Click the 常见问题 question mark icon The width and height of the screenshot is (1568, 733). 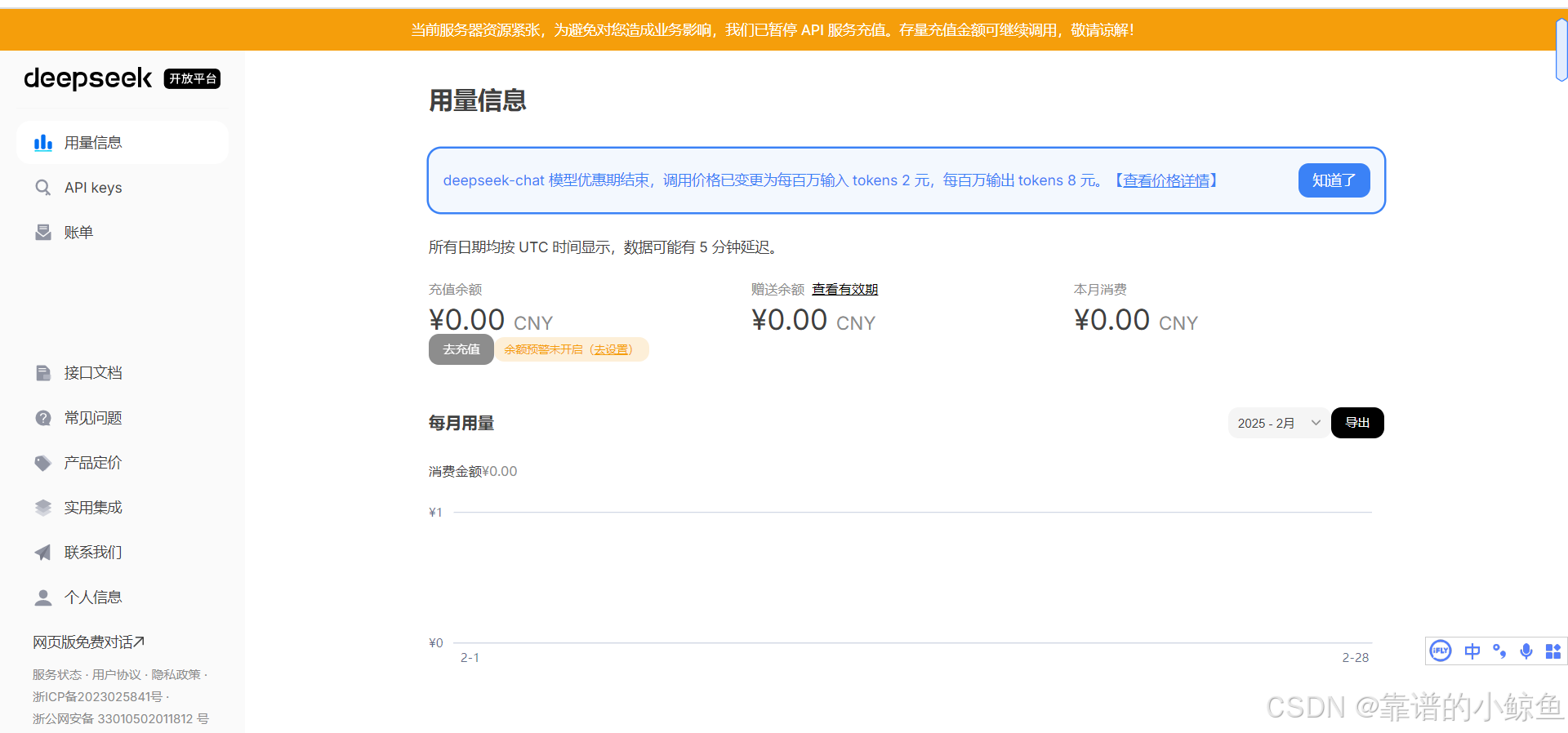pos(43,418)
